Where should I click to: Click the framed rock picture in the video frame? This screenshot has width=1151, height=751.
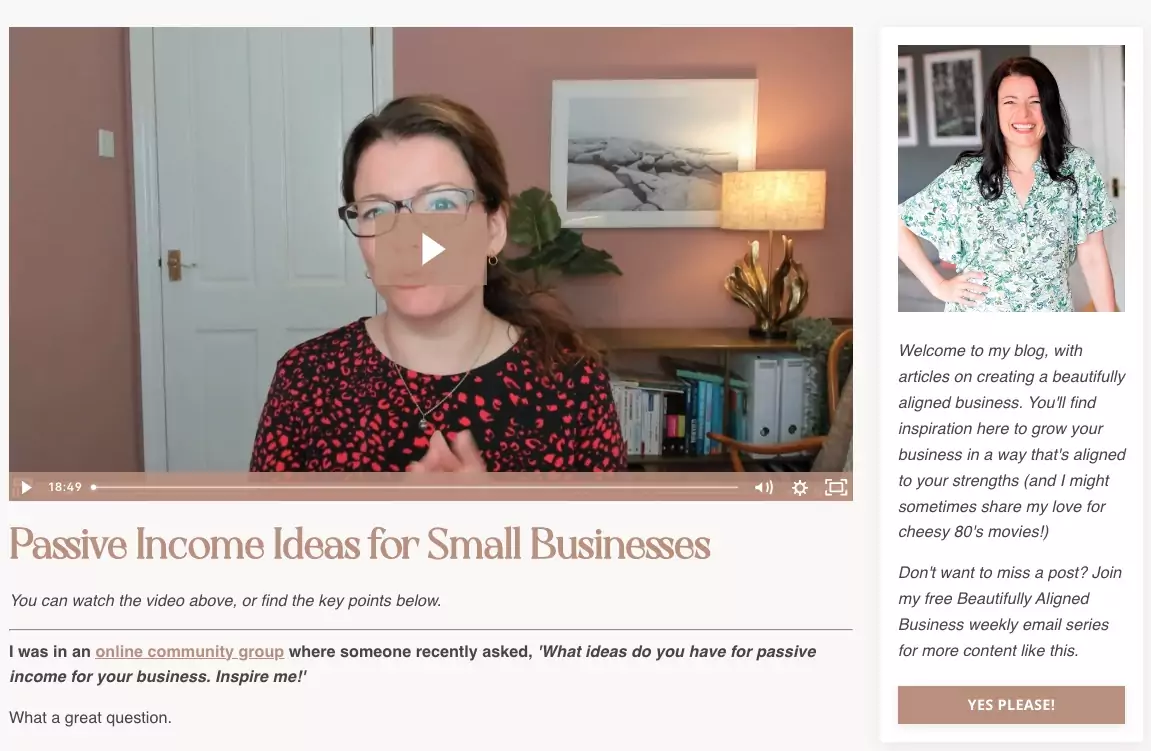coord(654,153)
